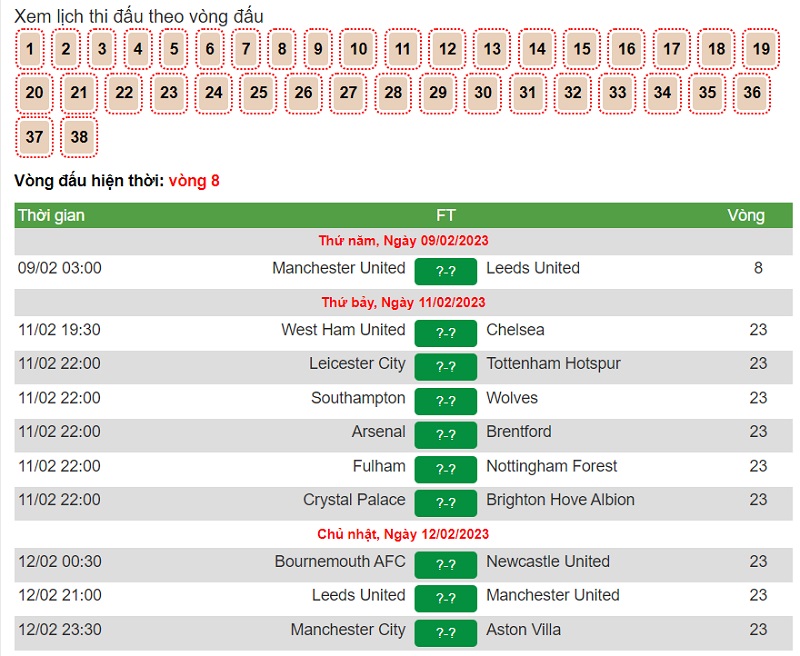Click the red 'vòng 8' current round link

[x=194, y=181]
